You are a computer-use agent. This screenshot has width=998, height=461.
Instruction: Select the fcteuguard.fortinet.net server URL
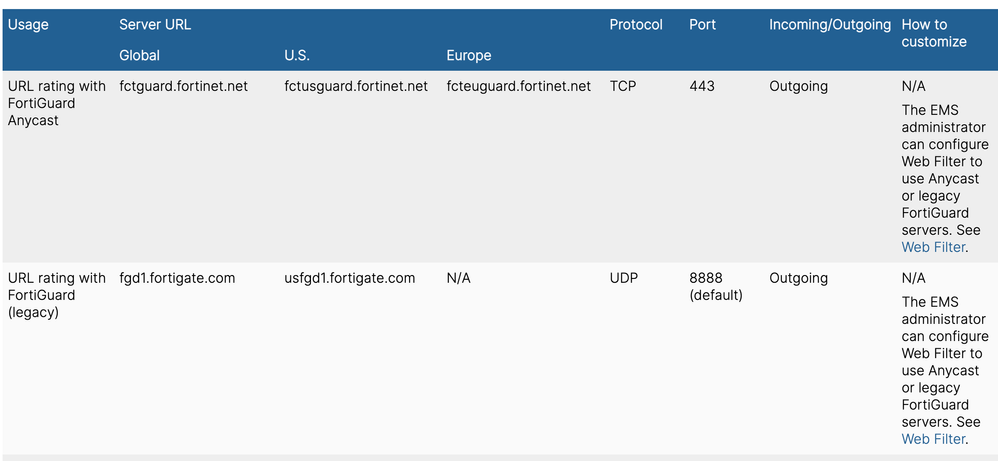[x=519, y=86]
